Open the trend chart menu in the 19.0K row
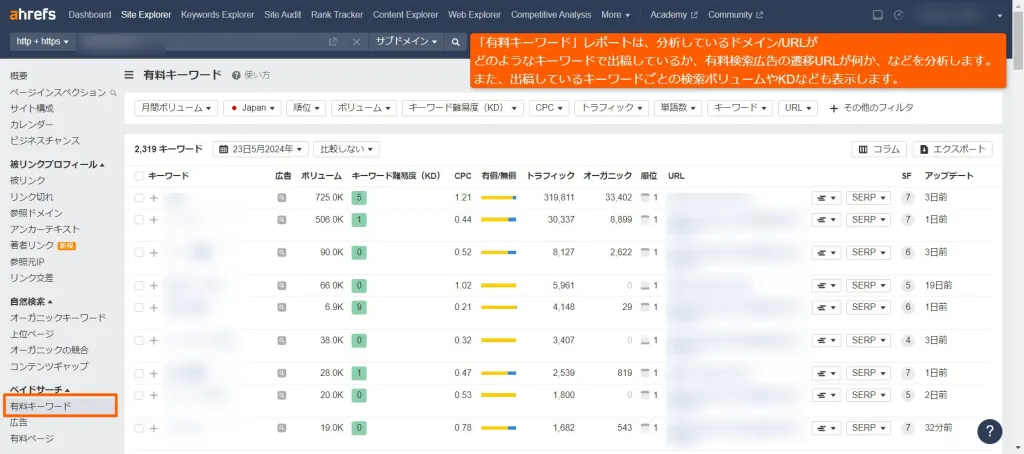 coord(826,429)
